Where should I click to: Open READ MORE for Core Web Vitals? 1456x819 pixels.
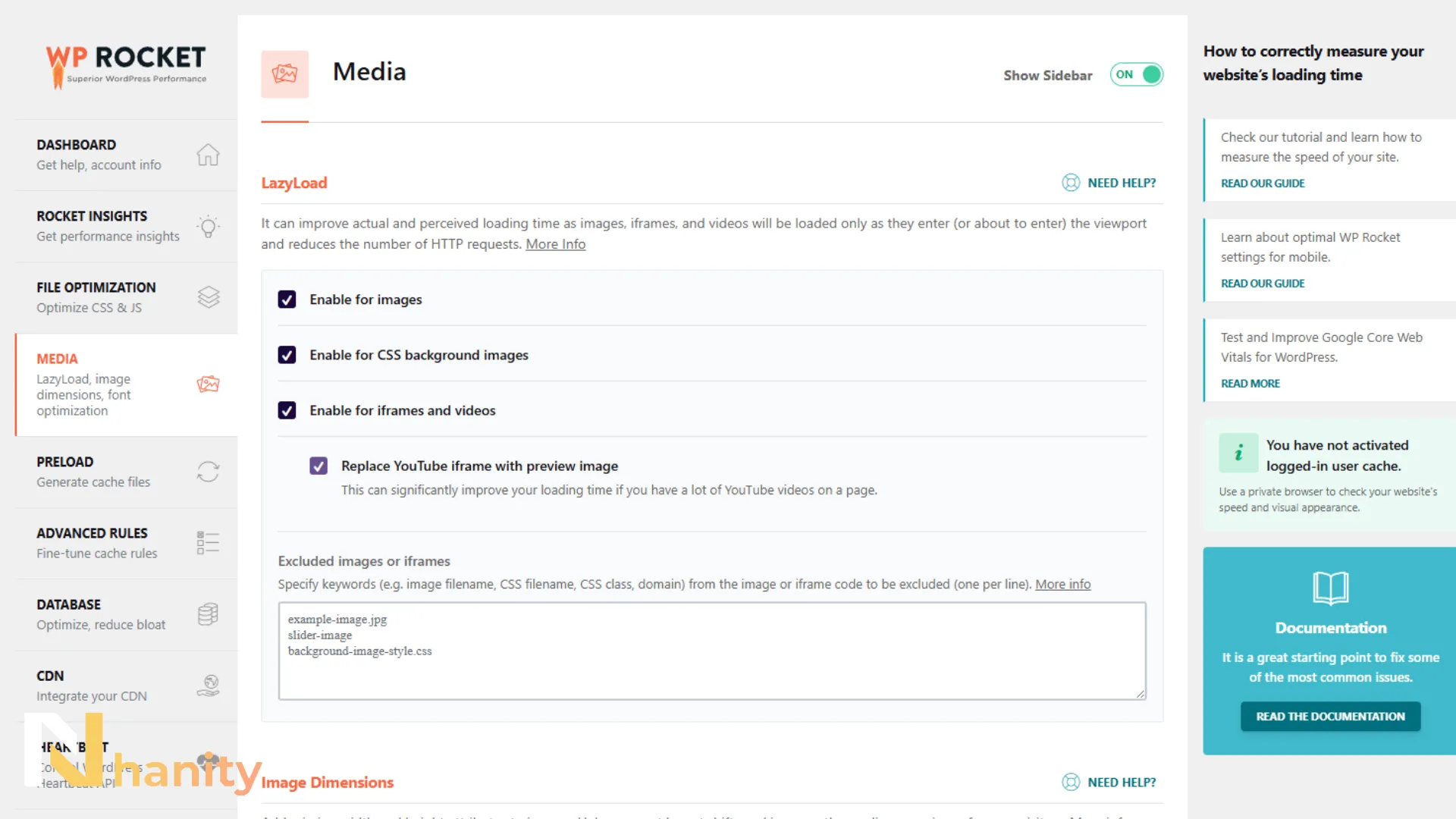1250,384
